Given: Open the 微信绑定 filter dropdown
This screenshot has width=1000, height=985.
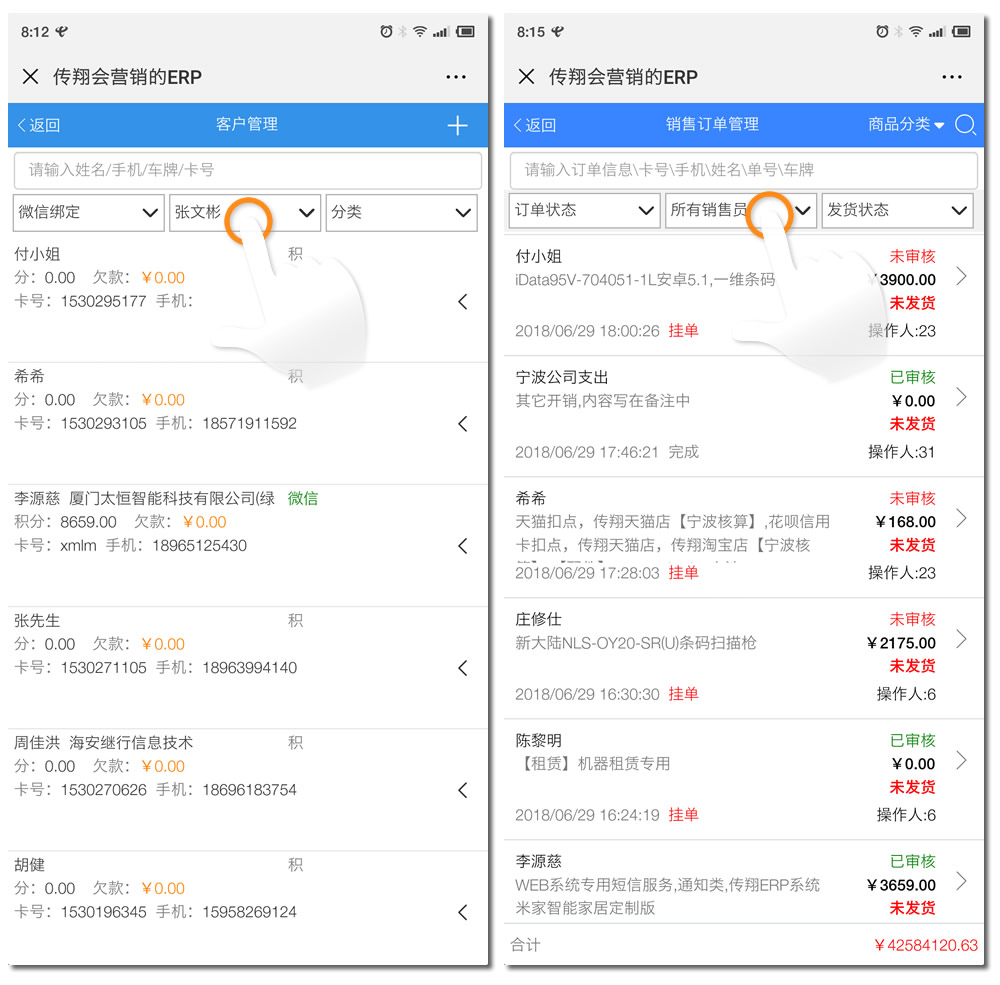Looking at the screenshot, I should click(89, 212).
